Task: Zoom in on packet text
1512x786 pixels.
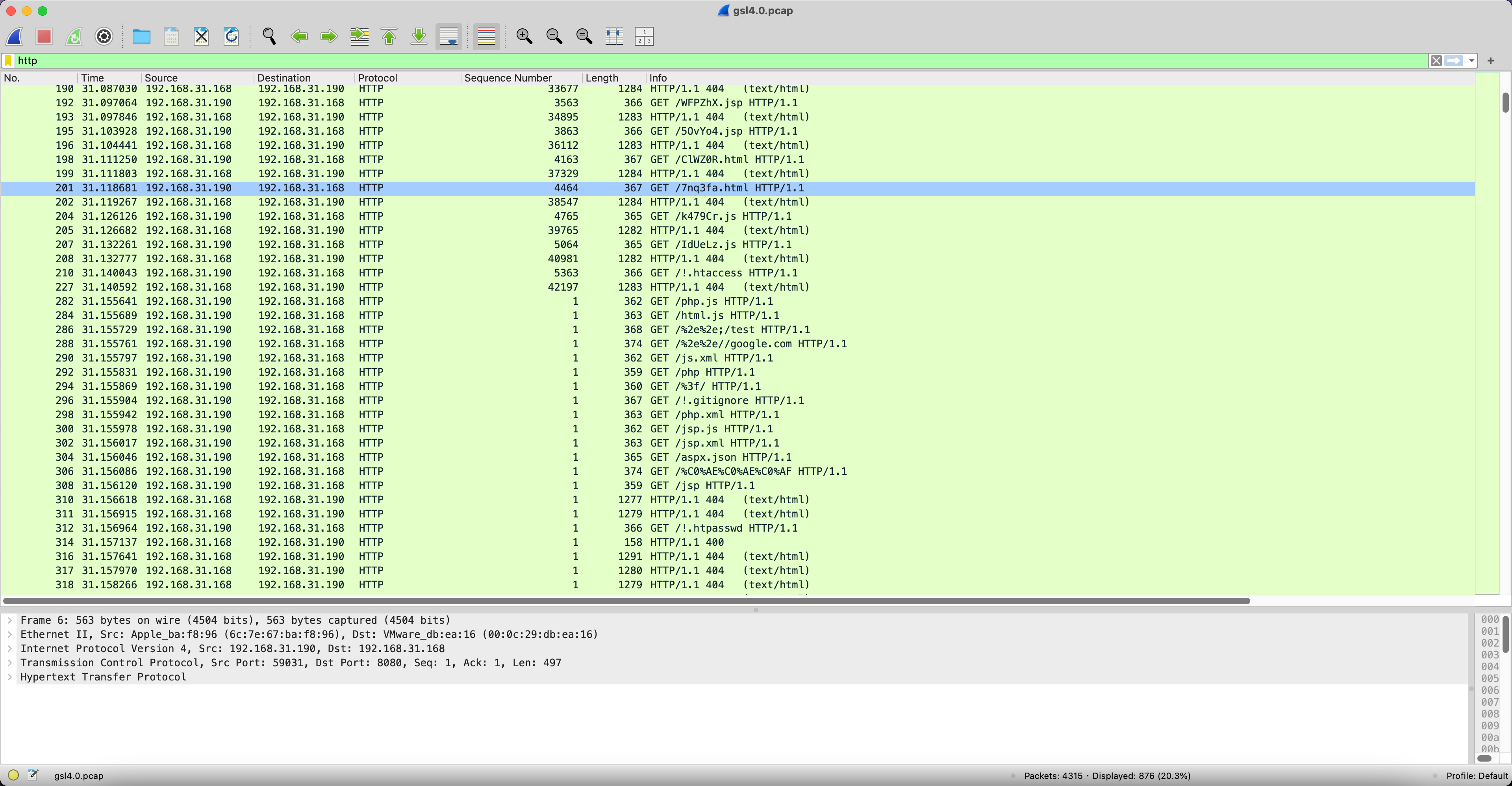Action: [524, 36]
